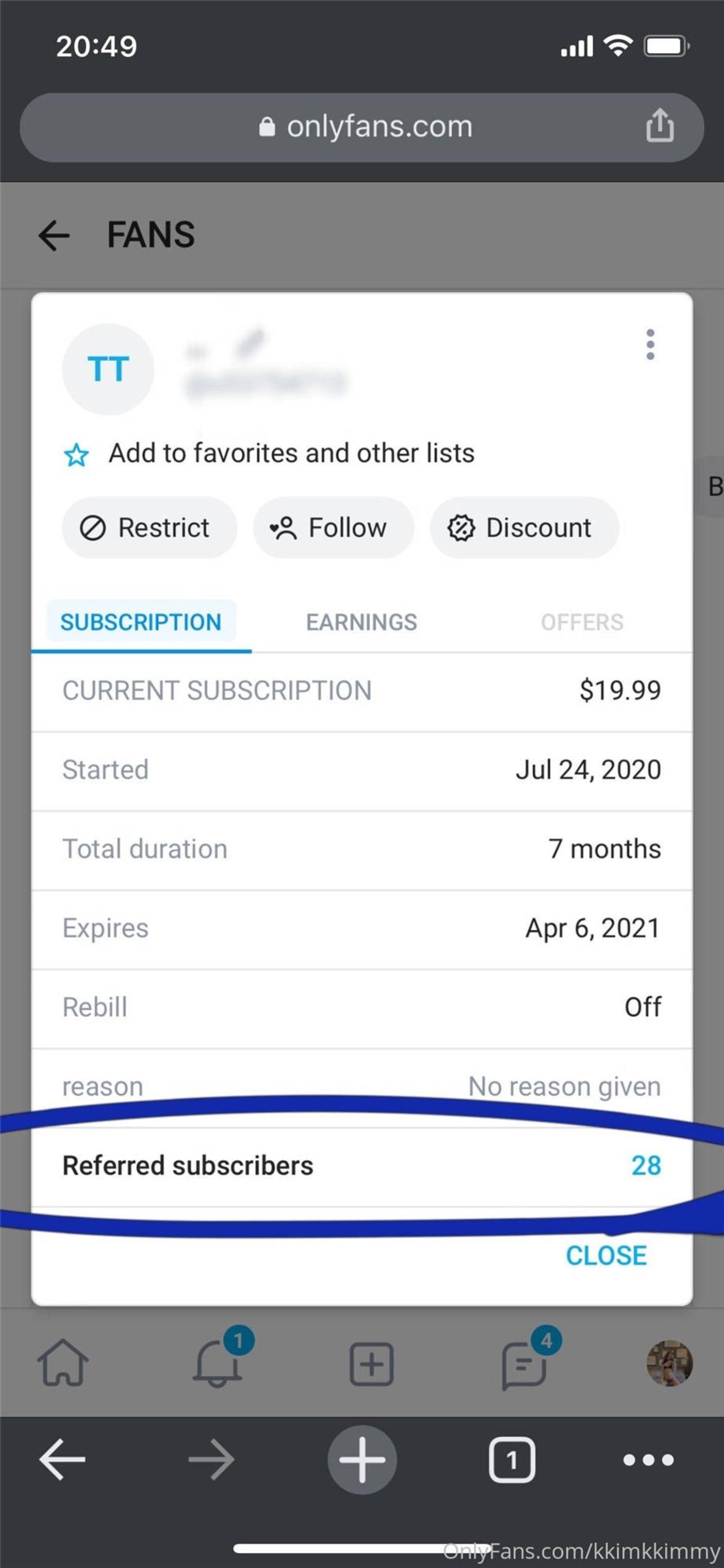Open the three-dot fan options menu
The height and width of the screenshot is (1568, 724).
coord(650,345)
